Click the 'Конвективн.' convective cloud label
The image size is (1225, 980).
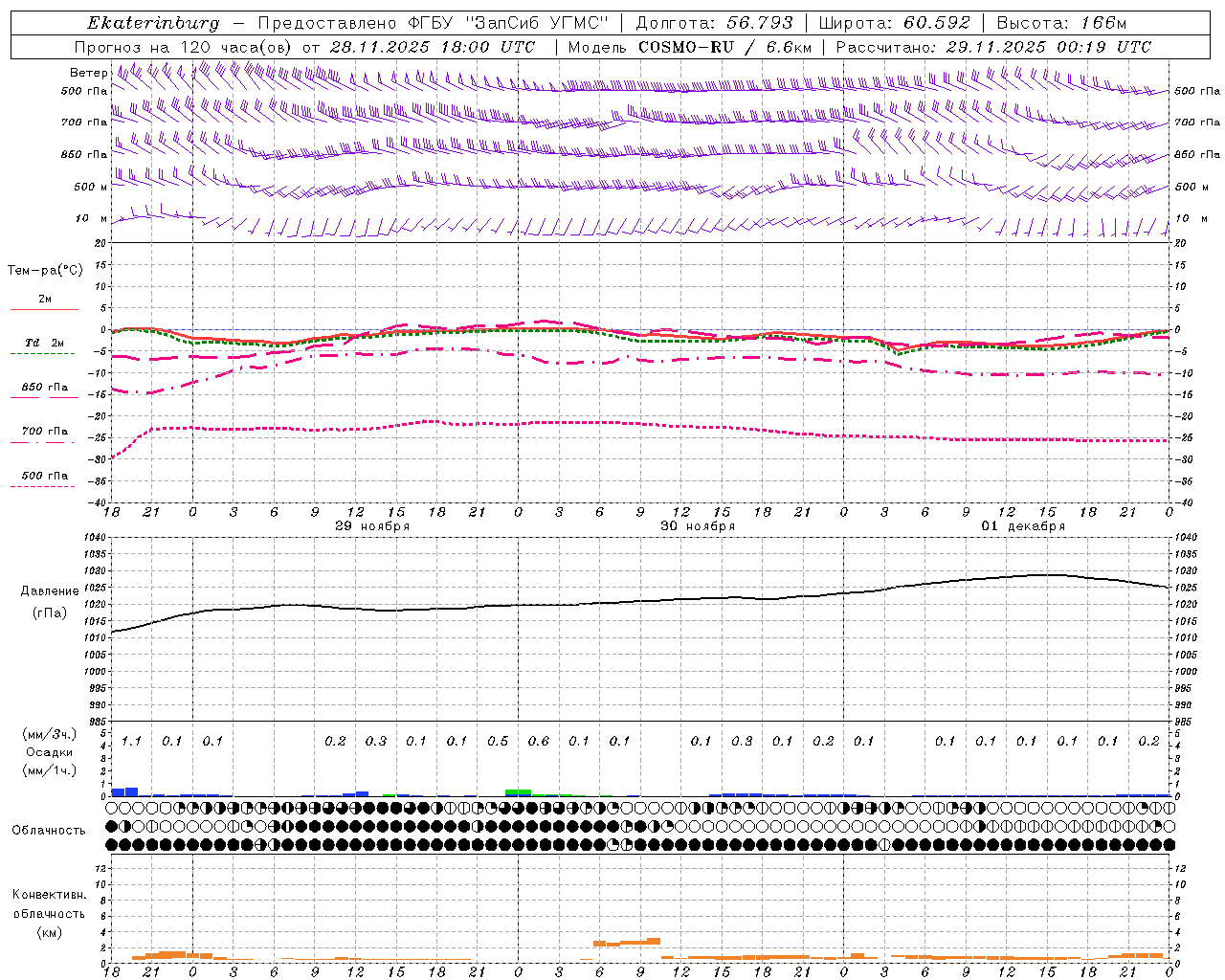[49, 895]
